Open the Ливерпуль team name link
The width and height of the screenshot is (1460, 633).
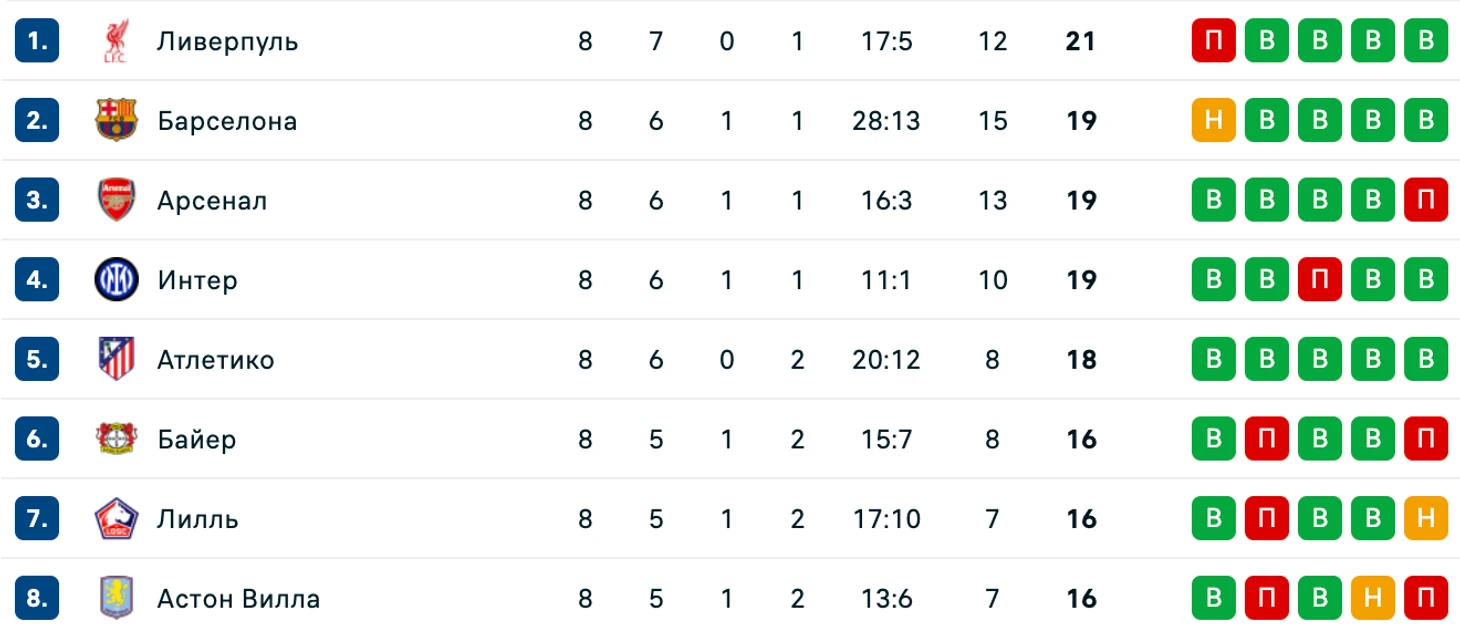coord(227,42)
